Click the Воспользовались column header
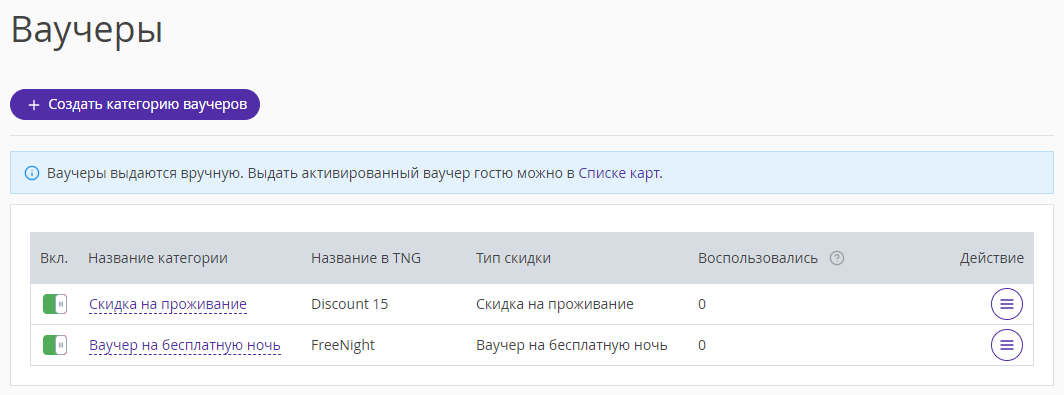 758,258
